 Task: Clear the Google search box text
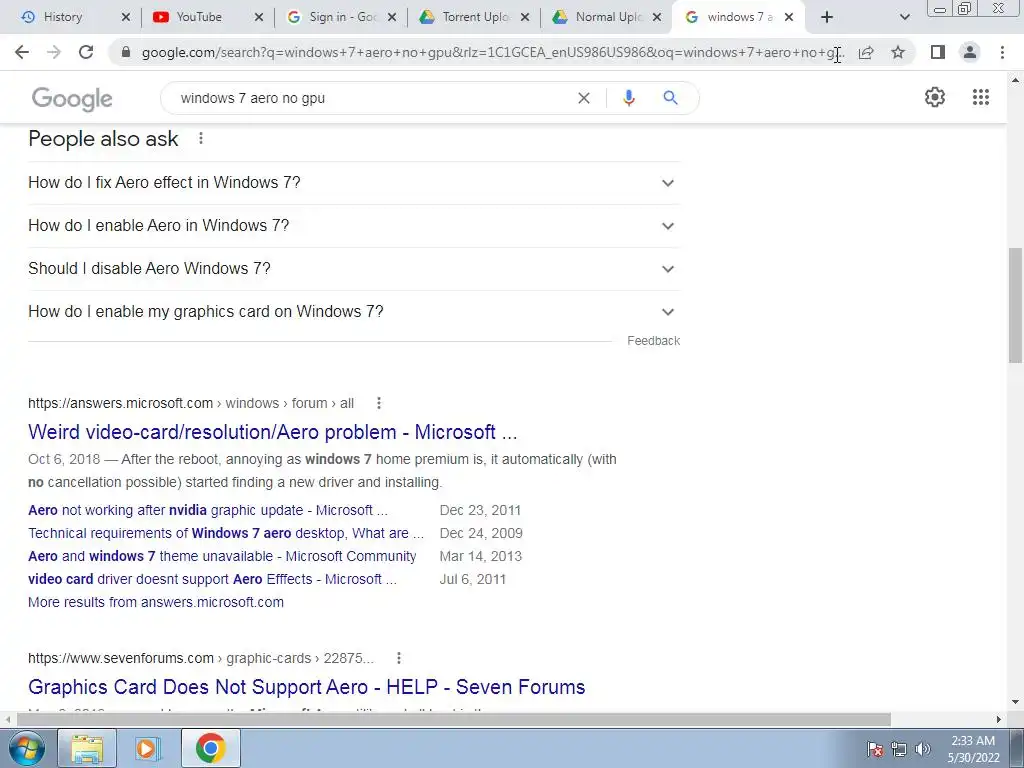pos(584,98)
